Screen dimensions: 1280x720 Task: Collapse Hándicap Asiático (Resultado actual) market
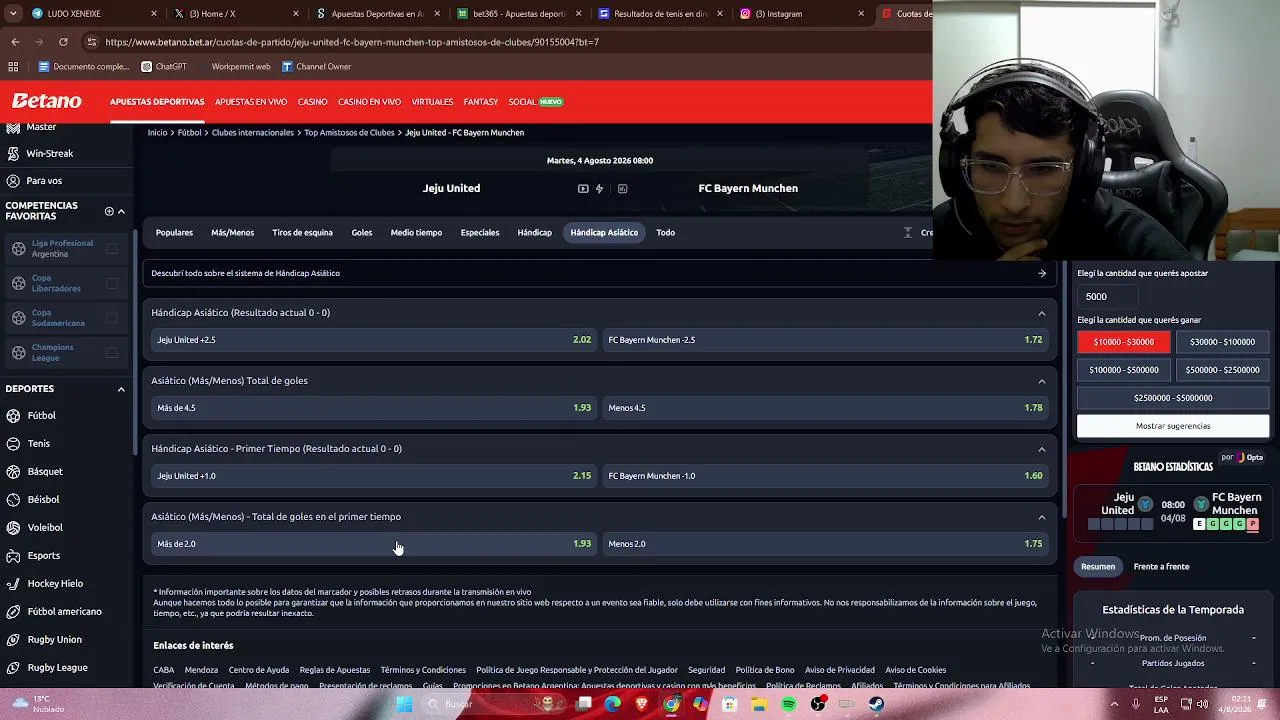tap(1042, 313)
